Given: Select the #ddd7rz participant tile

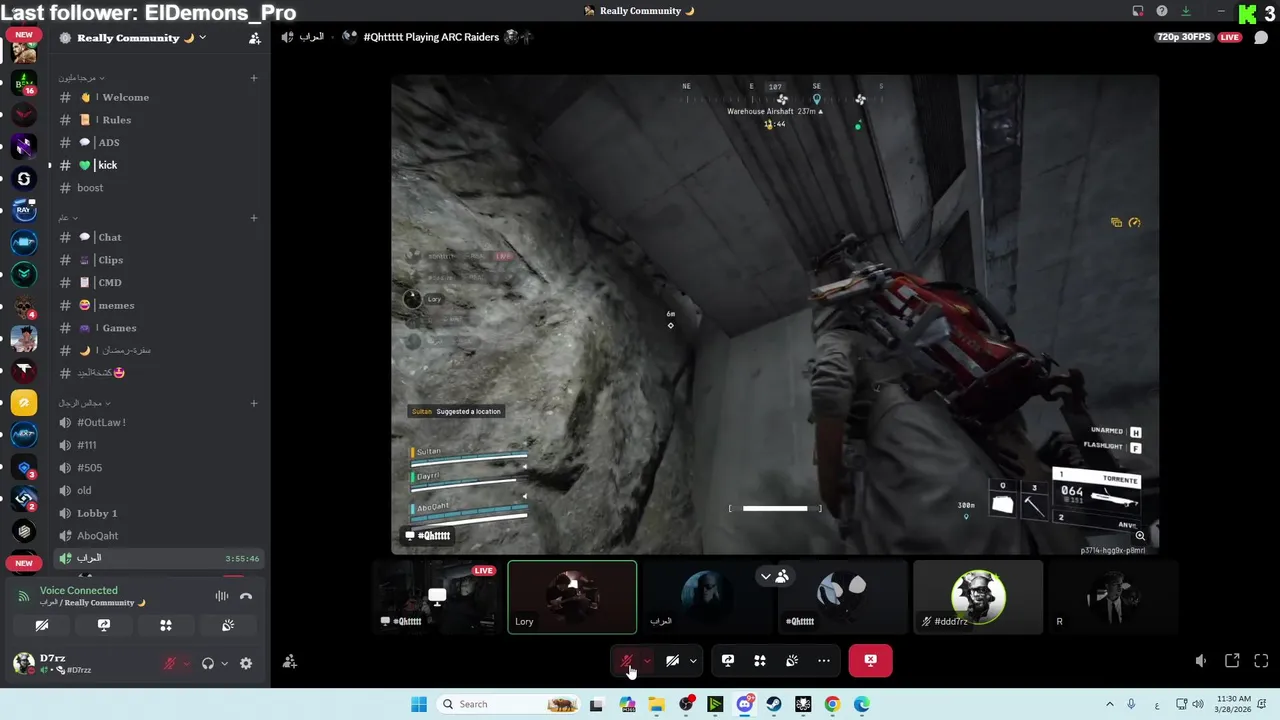Looking at the screenshot, I should pyautogui.click(x=978, y=597).
